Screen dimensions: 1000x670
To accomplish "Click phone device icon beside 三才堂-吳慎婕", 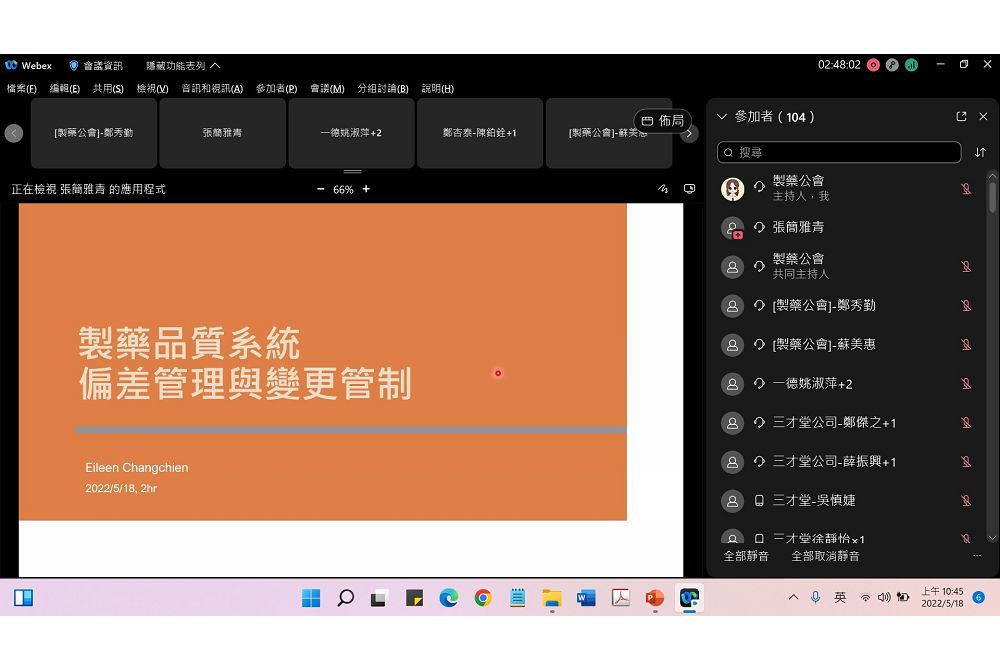I will (759, 500).
